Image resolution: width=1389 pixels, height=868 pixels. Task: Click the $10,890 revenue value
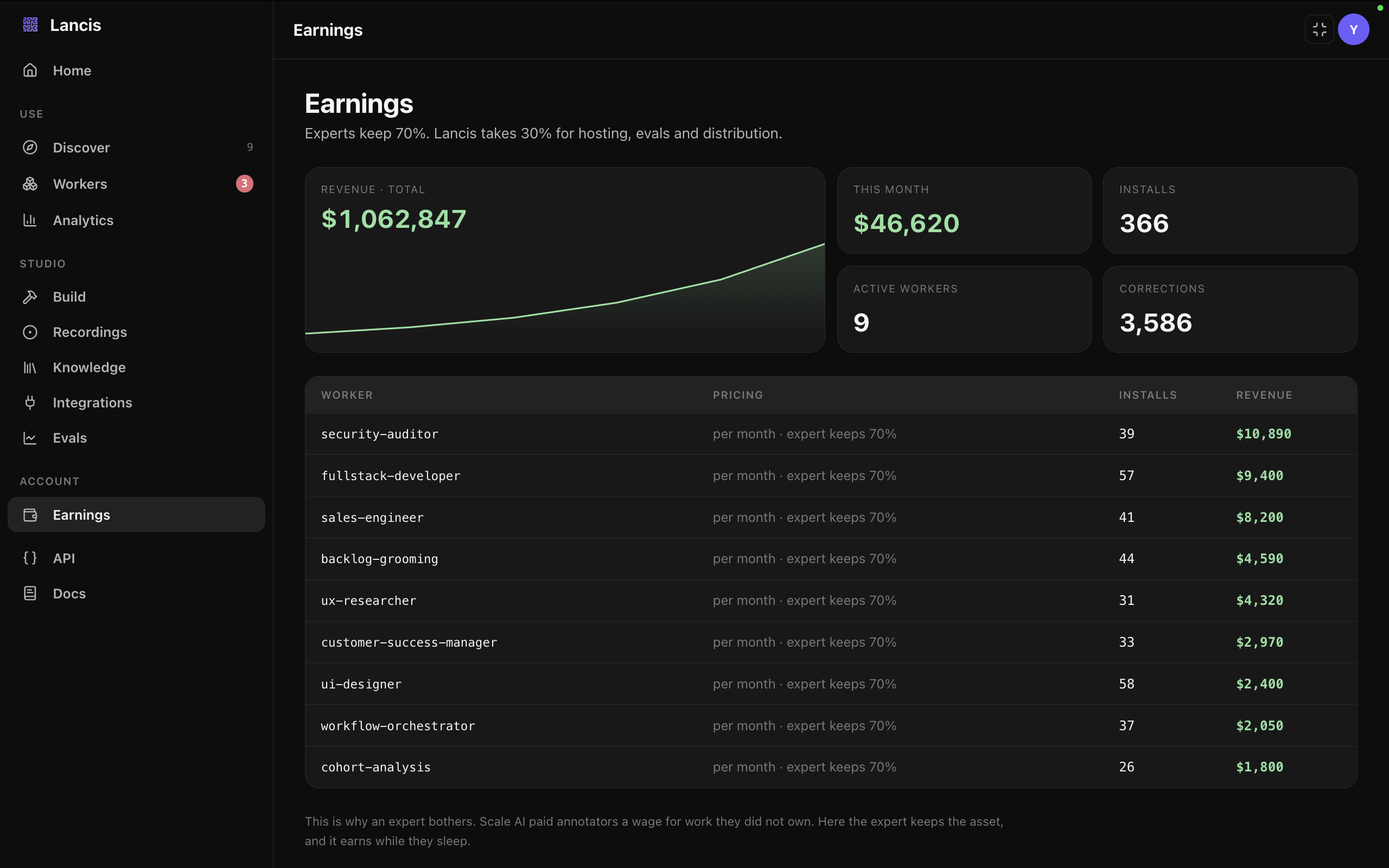click(1263, 434)
